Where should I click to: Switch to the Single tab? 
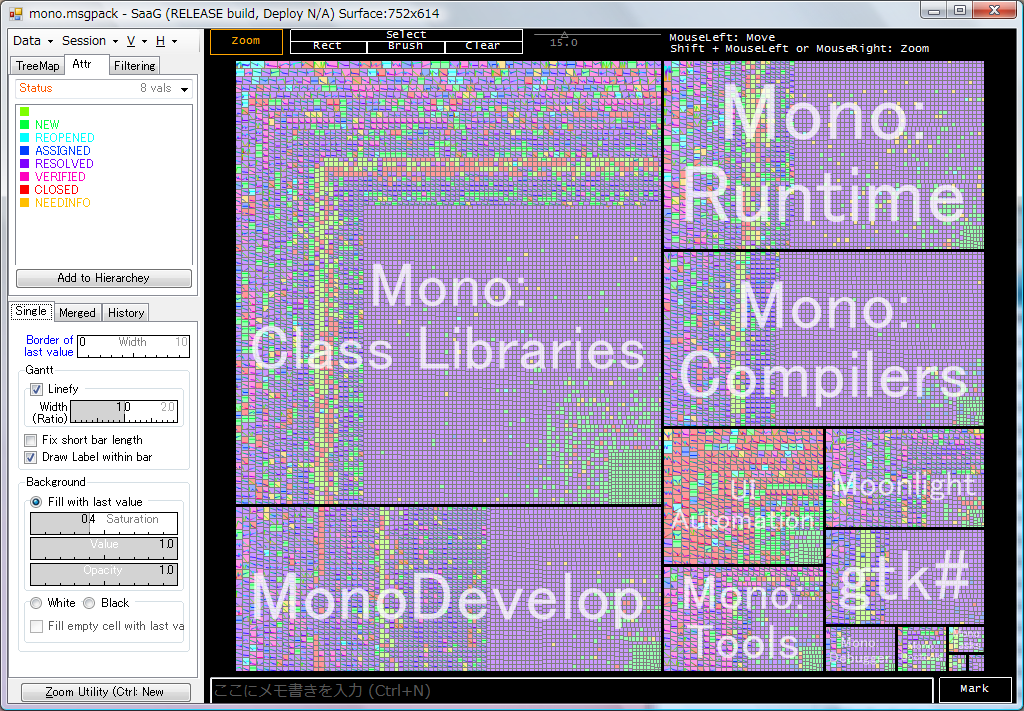click(x=31, y=311)
